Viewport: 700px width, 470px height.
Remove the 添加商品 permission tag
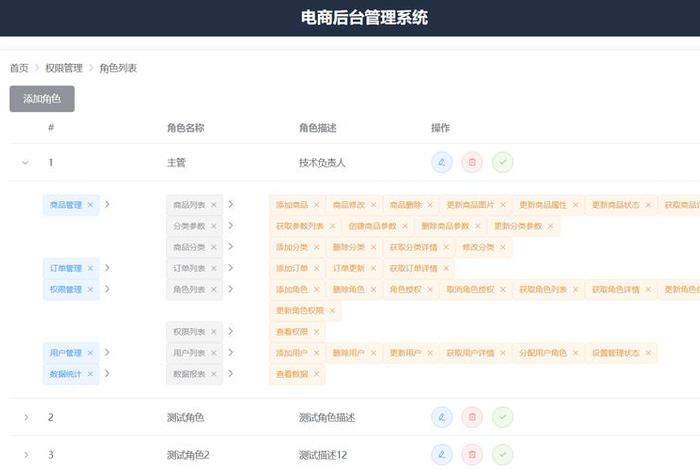tap(316, 205)
